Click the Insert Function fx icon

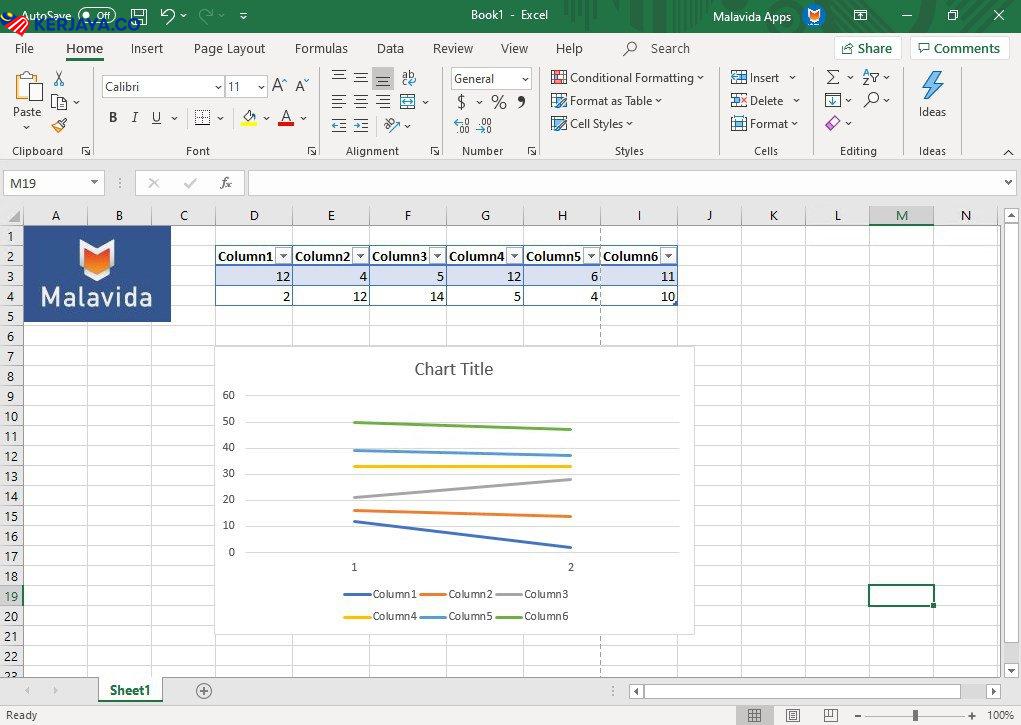(x=226, y=183)
